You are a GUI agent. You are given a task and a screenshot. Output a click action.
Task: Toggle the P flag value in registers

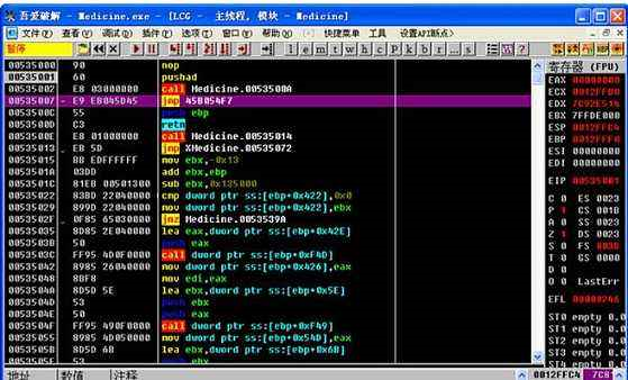564,210
